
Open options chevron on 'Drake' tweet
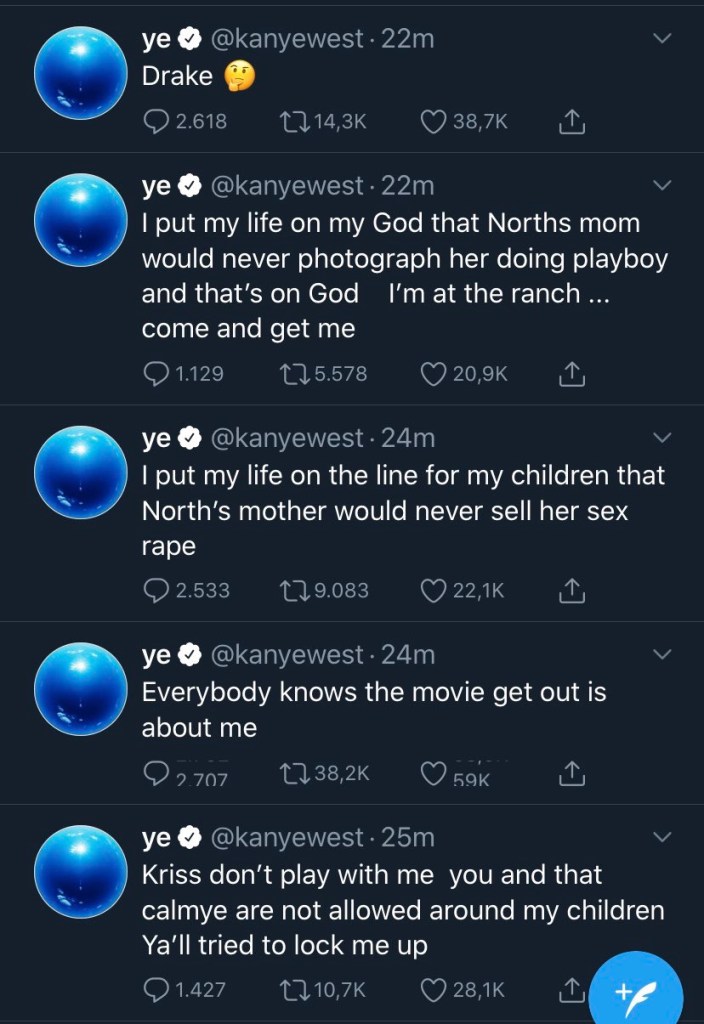[662, 39]
